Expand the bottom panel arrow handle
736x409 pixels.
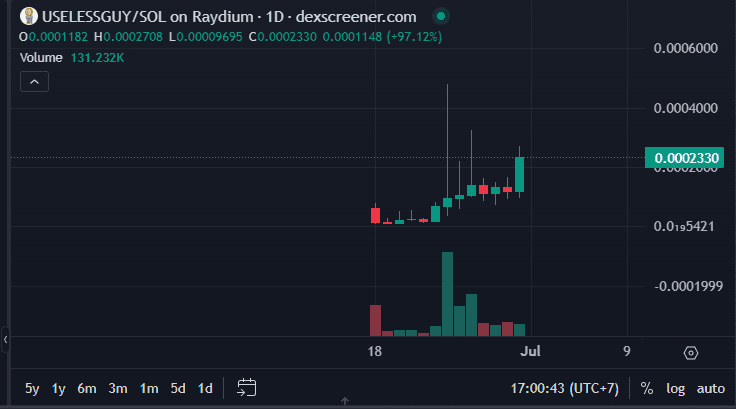(344, 402)
